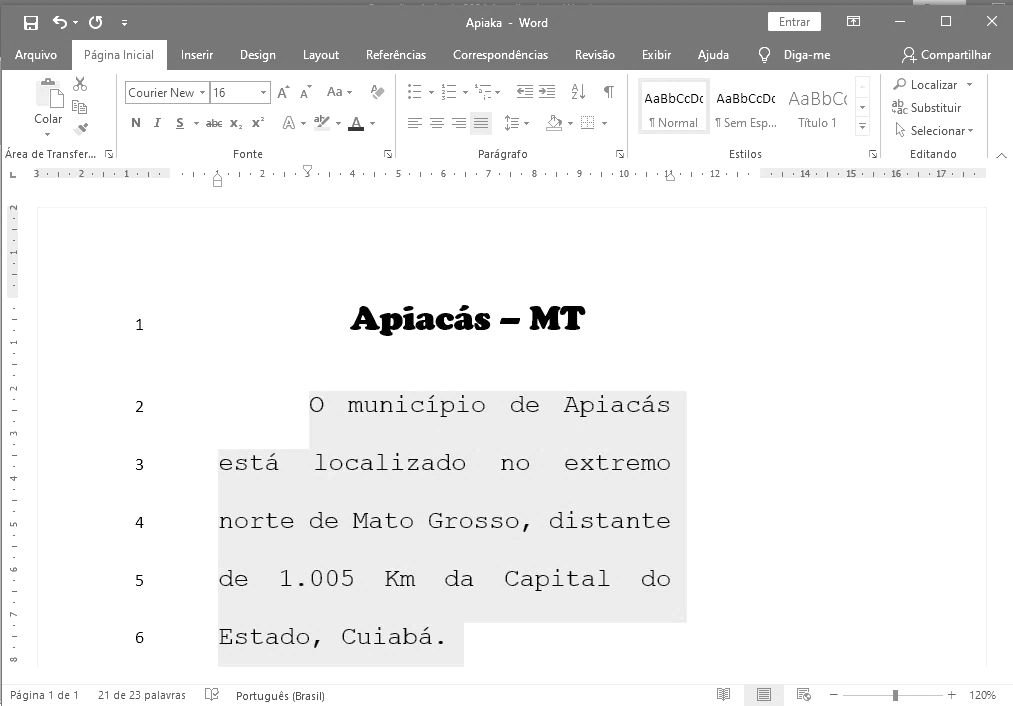
Task: Apply the Título 1 style
Action: [x=817, y=107]
